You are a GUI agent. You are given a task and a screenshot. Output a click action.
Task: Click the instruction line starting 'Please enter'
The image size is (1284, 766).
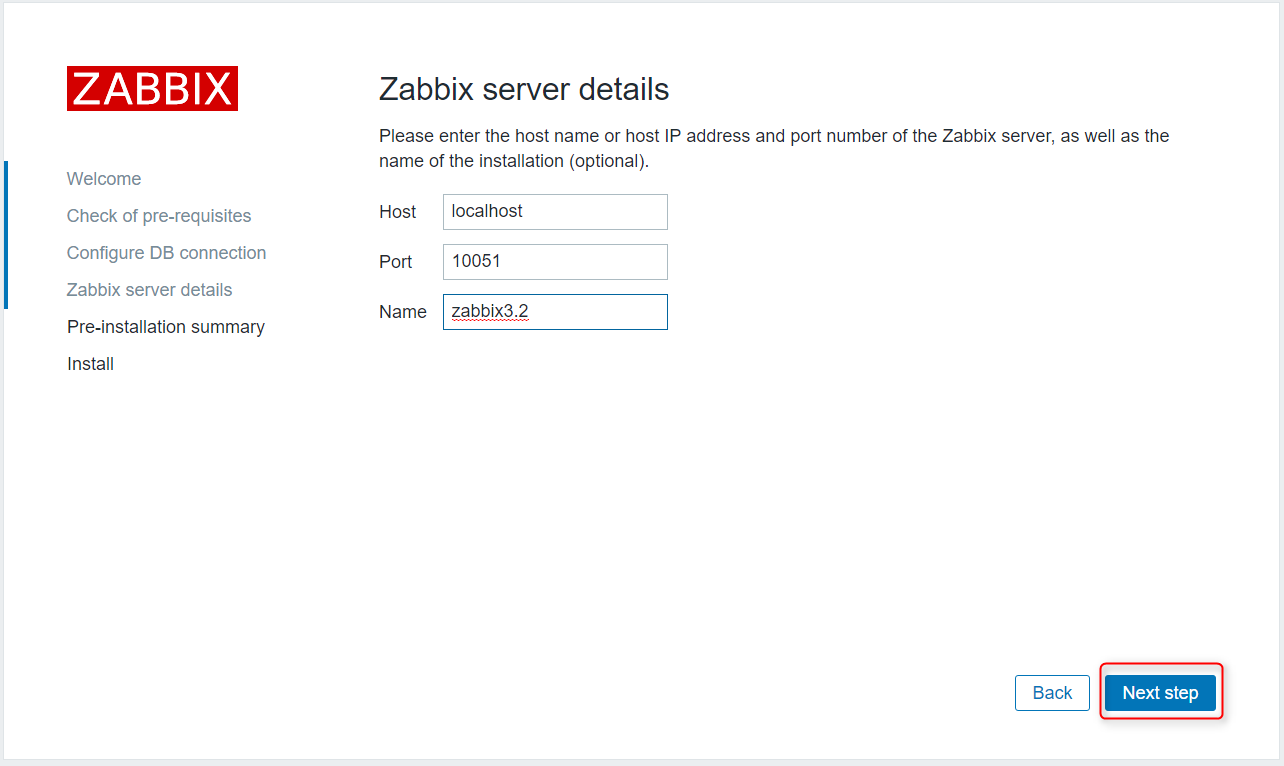point(774,135)
